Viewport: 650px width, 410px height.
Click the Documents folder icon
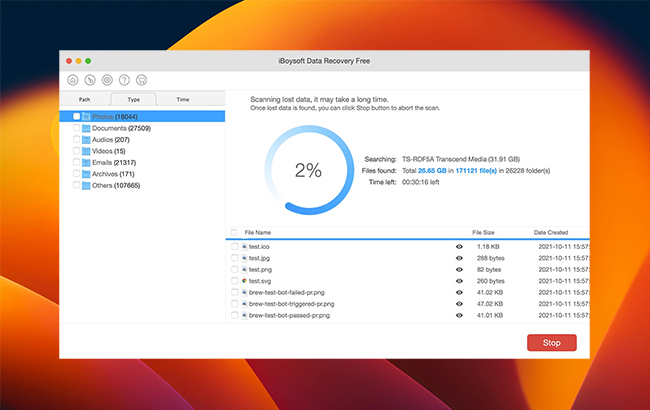[86, 128]
